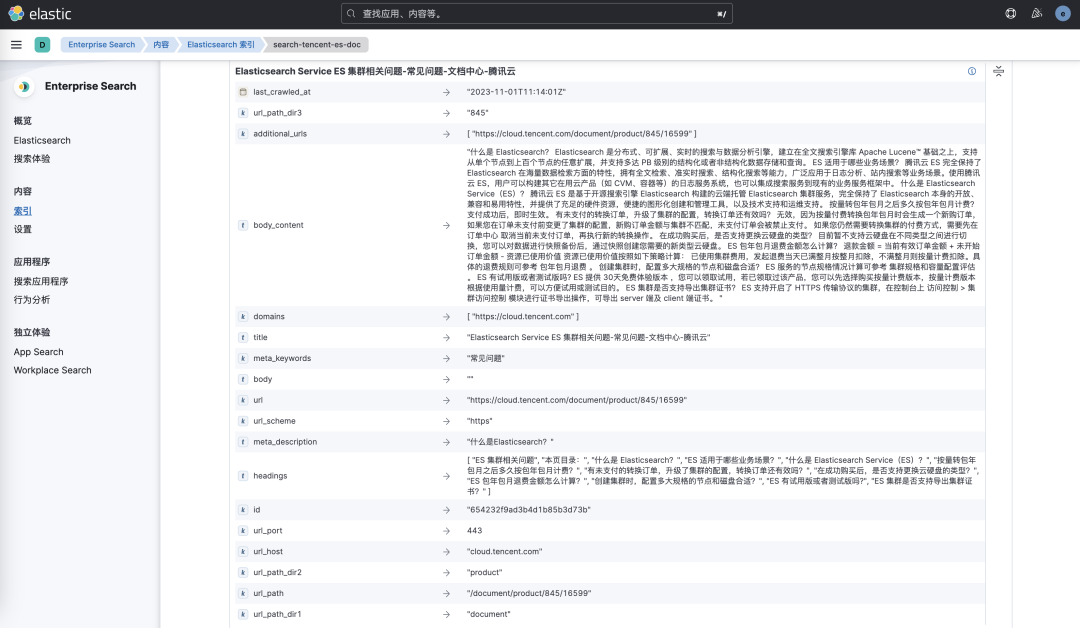Viewport: 1080px width, 628px height.
Task: Click the arrow icon in the url_scheme row
Action: coord(446,421)
